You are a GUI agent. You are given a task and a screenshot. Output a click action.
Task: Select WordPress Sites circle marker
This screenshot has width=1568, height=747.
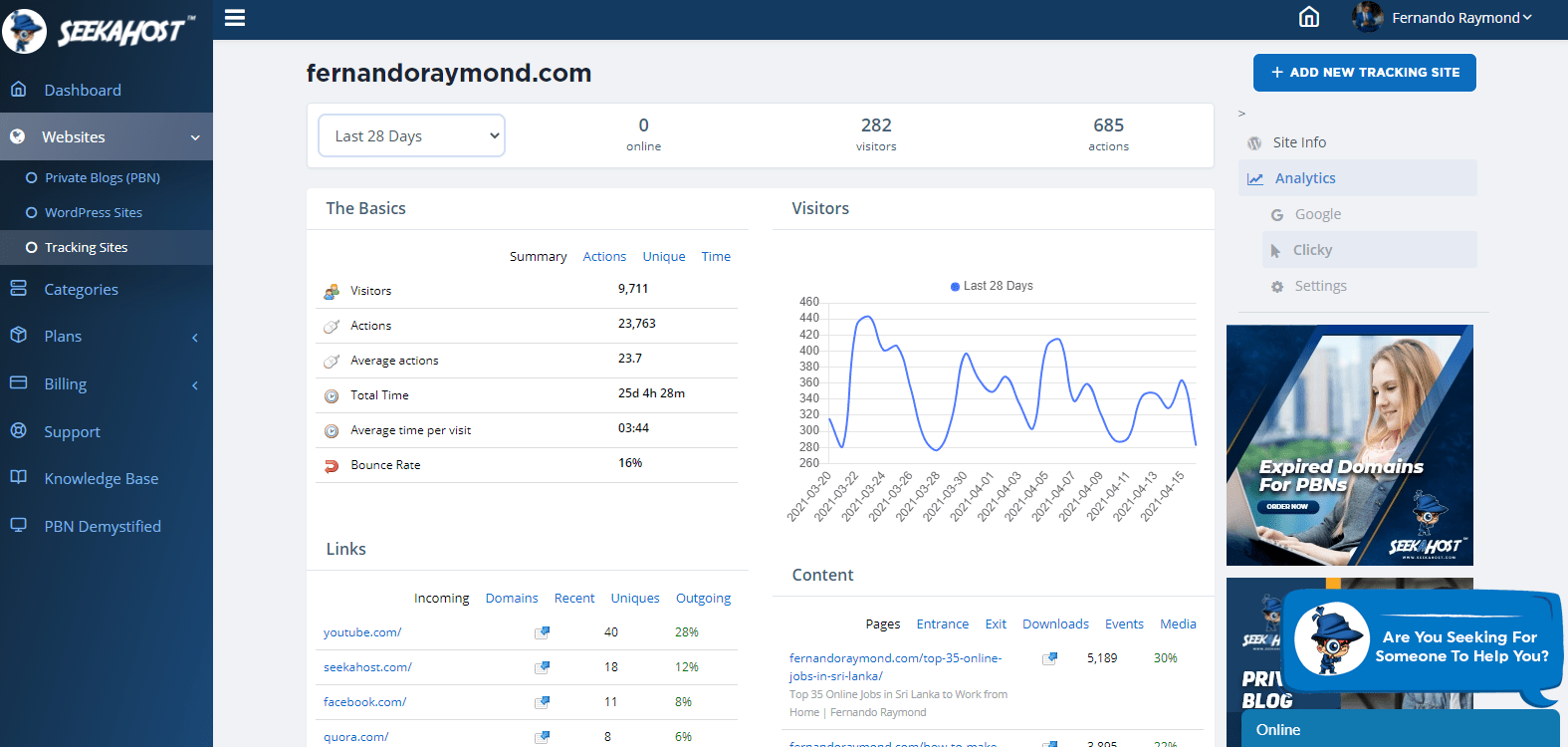pyautogui.click(x=32, y=213)
